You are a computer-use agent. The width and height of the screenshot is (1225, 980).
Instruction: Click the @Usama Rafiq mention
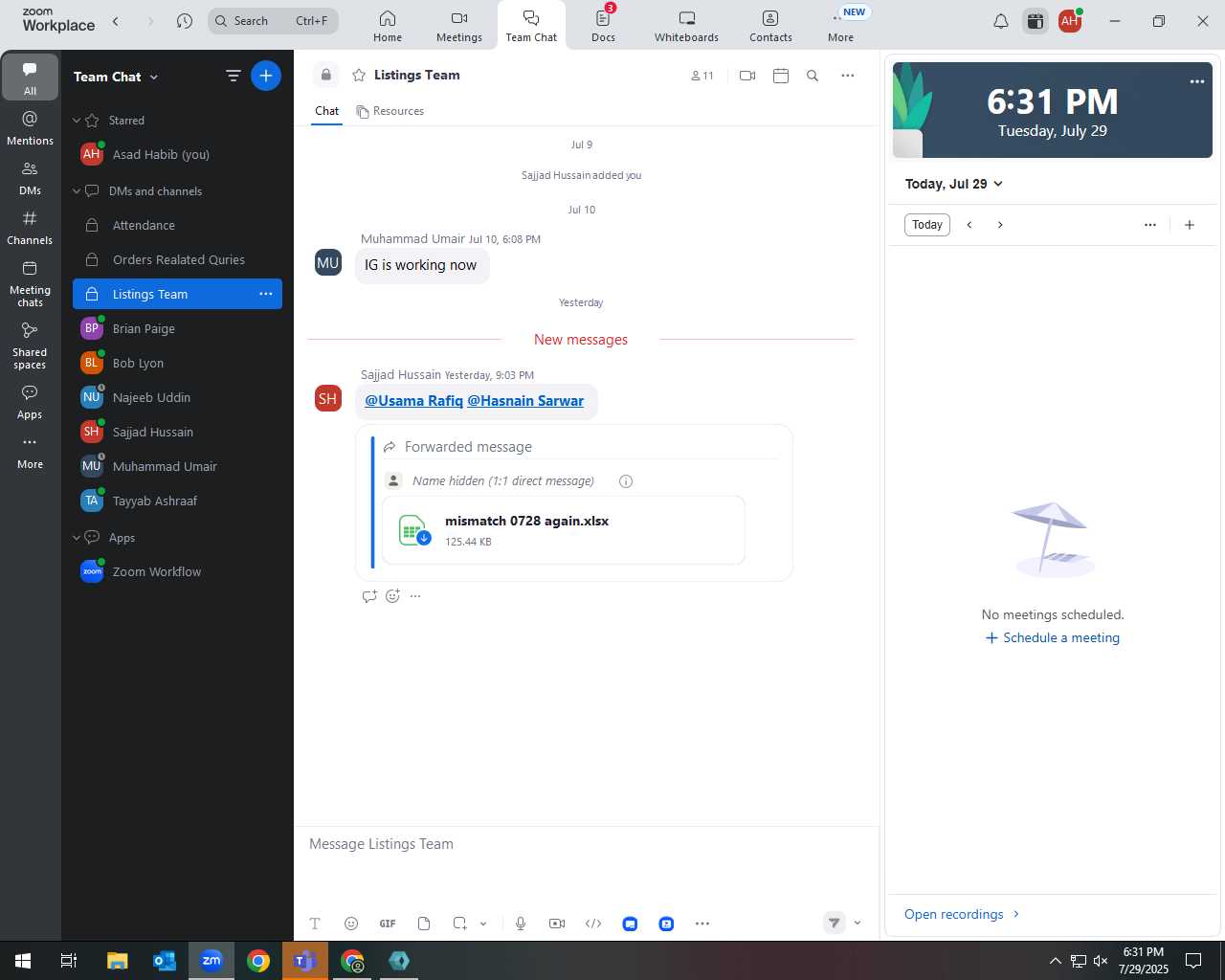pyautogui.click(x=413, y=401)
